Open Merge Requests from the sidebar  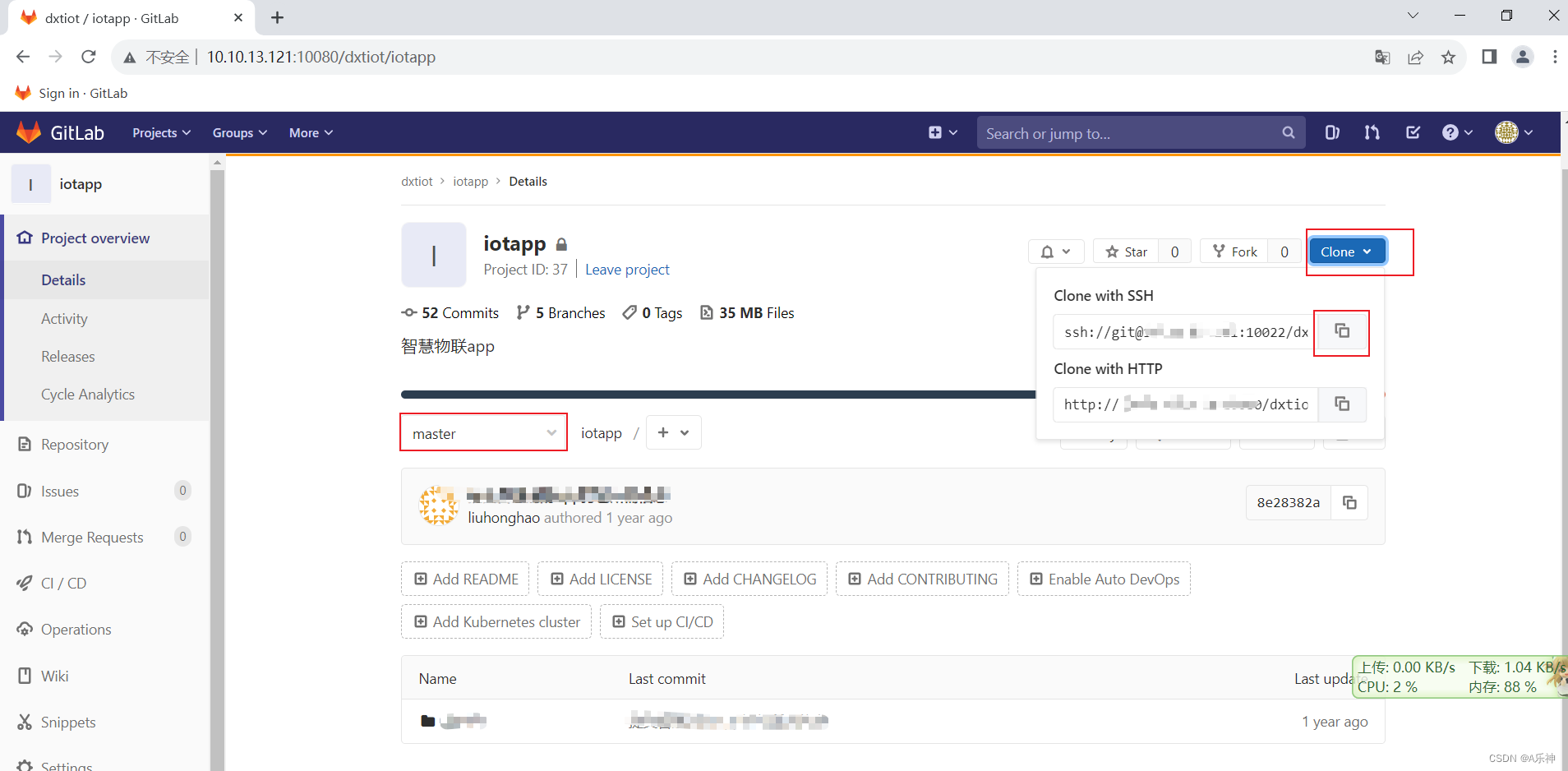90,537
